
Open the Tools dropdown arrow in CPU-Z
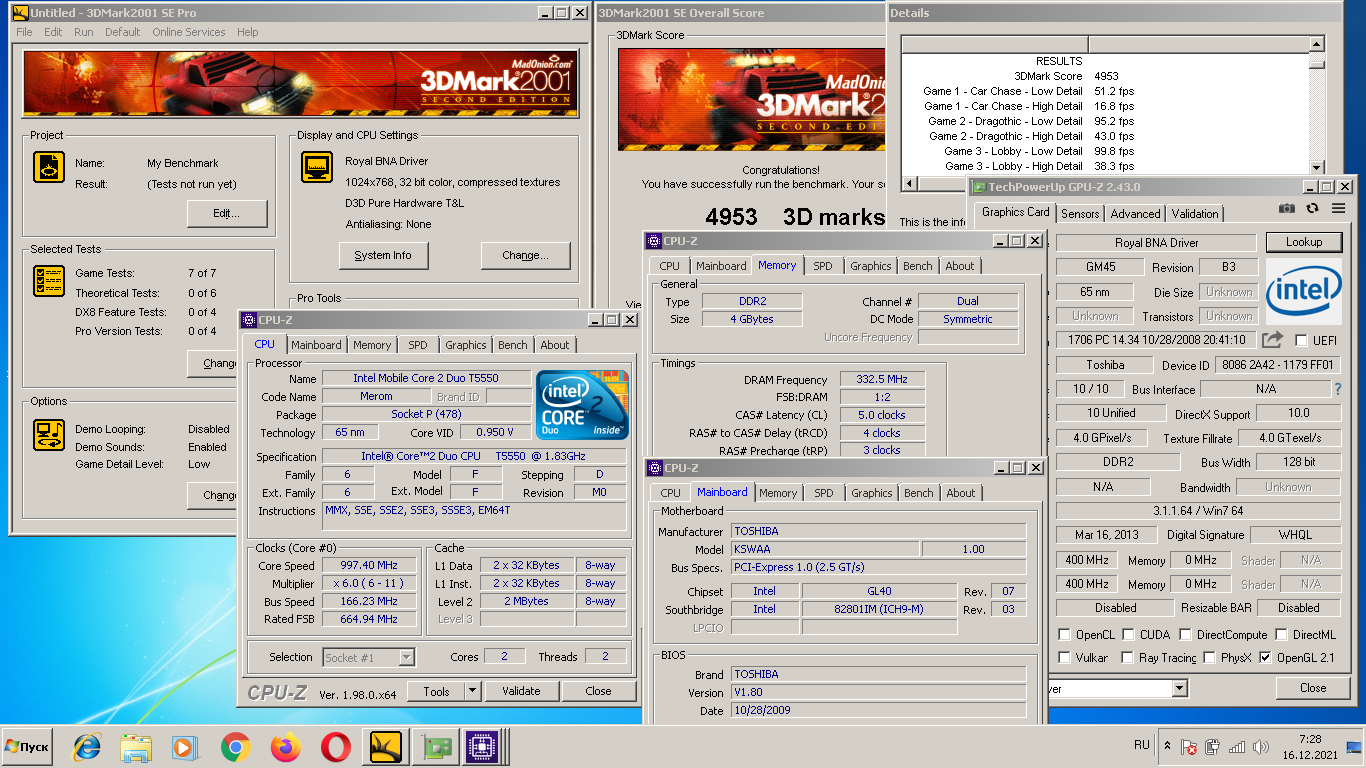click(x=471, y=691)
